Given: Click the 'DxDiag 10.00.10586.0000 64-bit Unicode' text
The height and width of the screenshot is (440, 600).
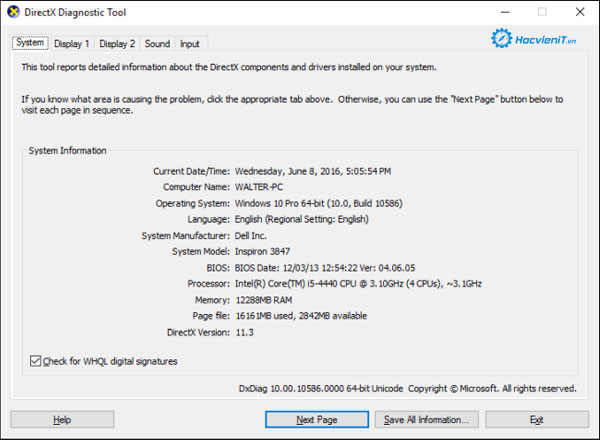Looking at the screenshot, I should (321, 389).
